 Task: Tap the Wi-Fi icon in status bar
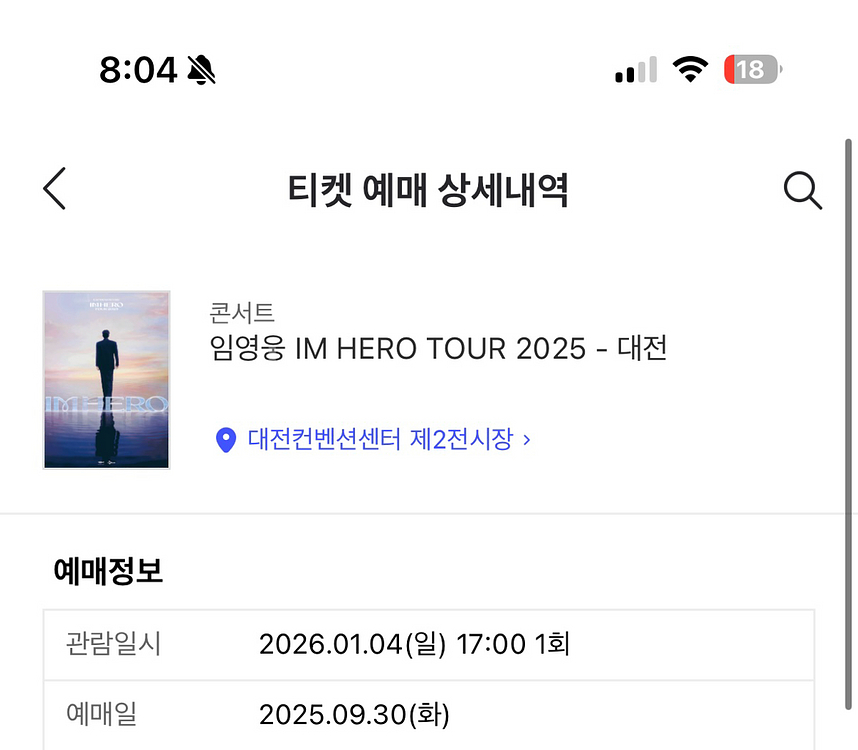pos(690,69)
